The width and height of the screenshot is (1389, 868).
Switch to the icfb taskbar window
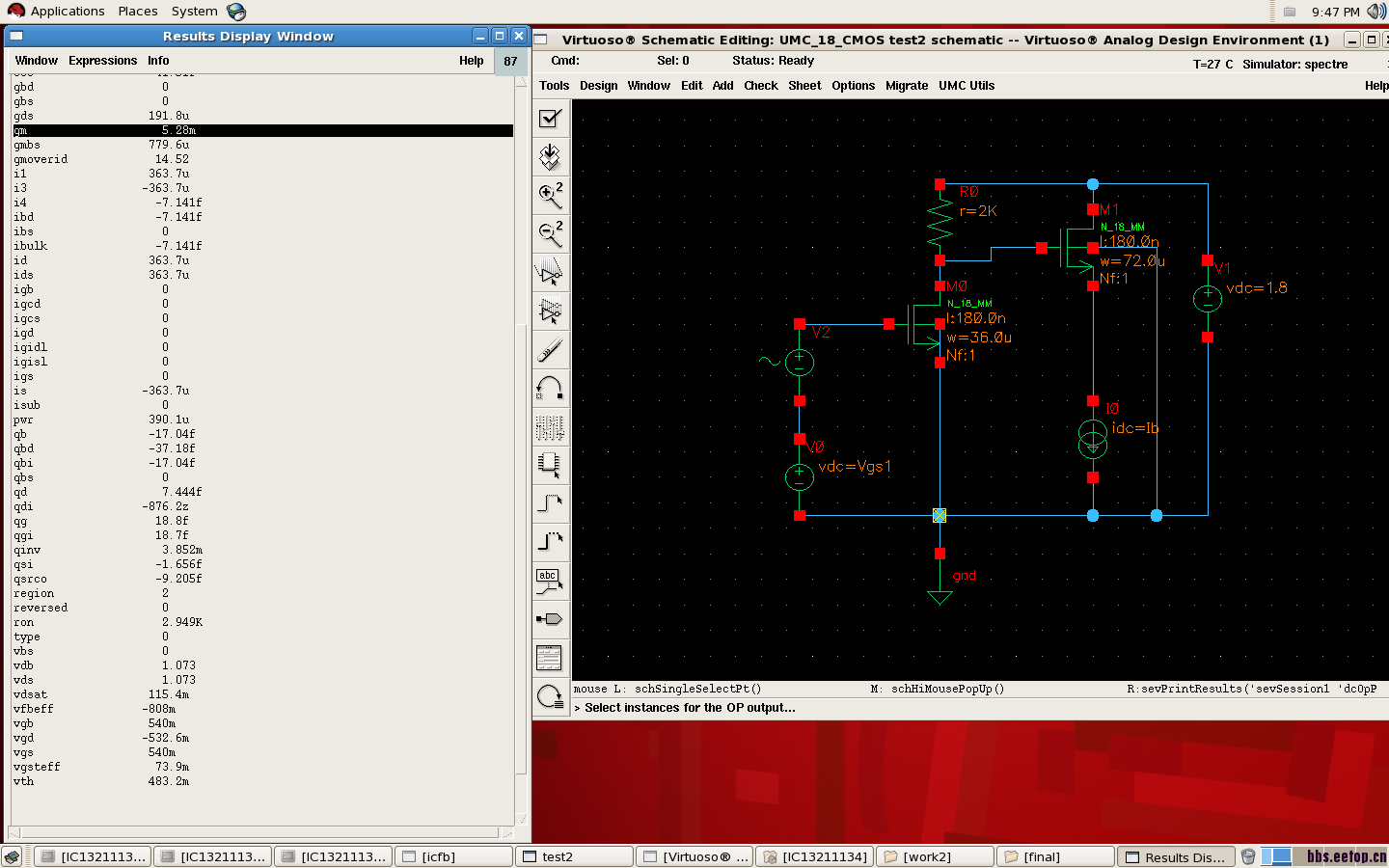[x=452, y=856]
